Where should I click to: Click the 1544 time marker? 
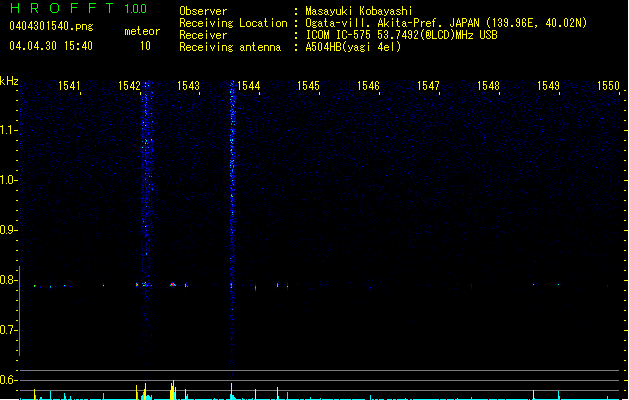(x=249, y=86)
